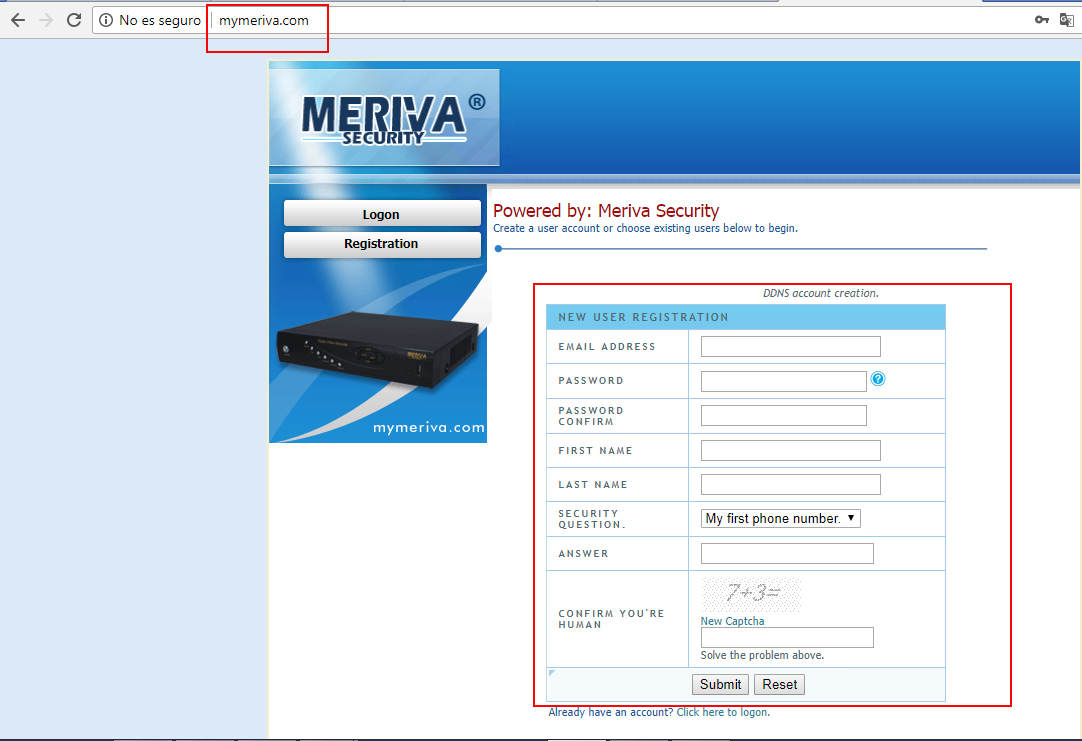Open the Logon menu button
Screen dimensions: 1082x741
pos(382,214)
